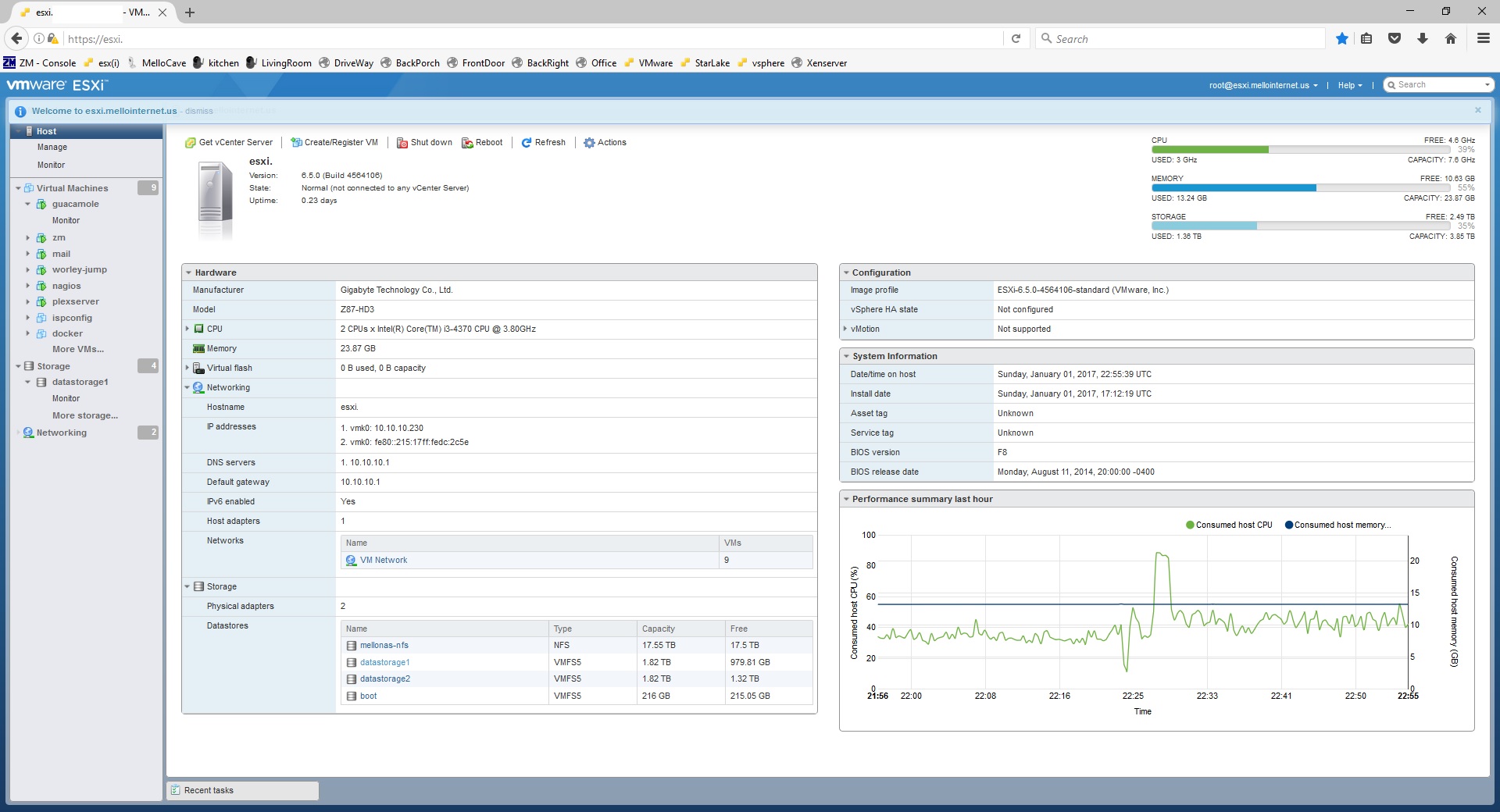Image resolution: width=1500 pixels, height=812 pixels.
Task: Click the guacamole VM icon
Action: tap(41, 205)
